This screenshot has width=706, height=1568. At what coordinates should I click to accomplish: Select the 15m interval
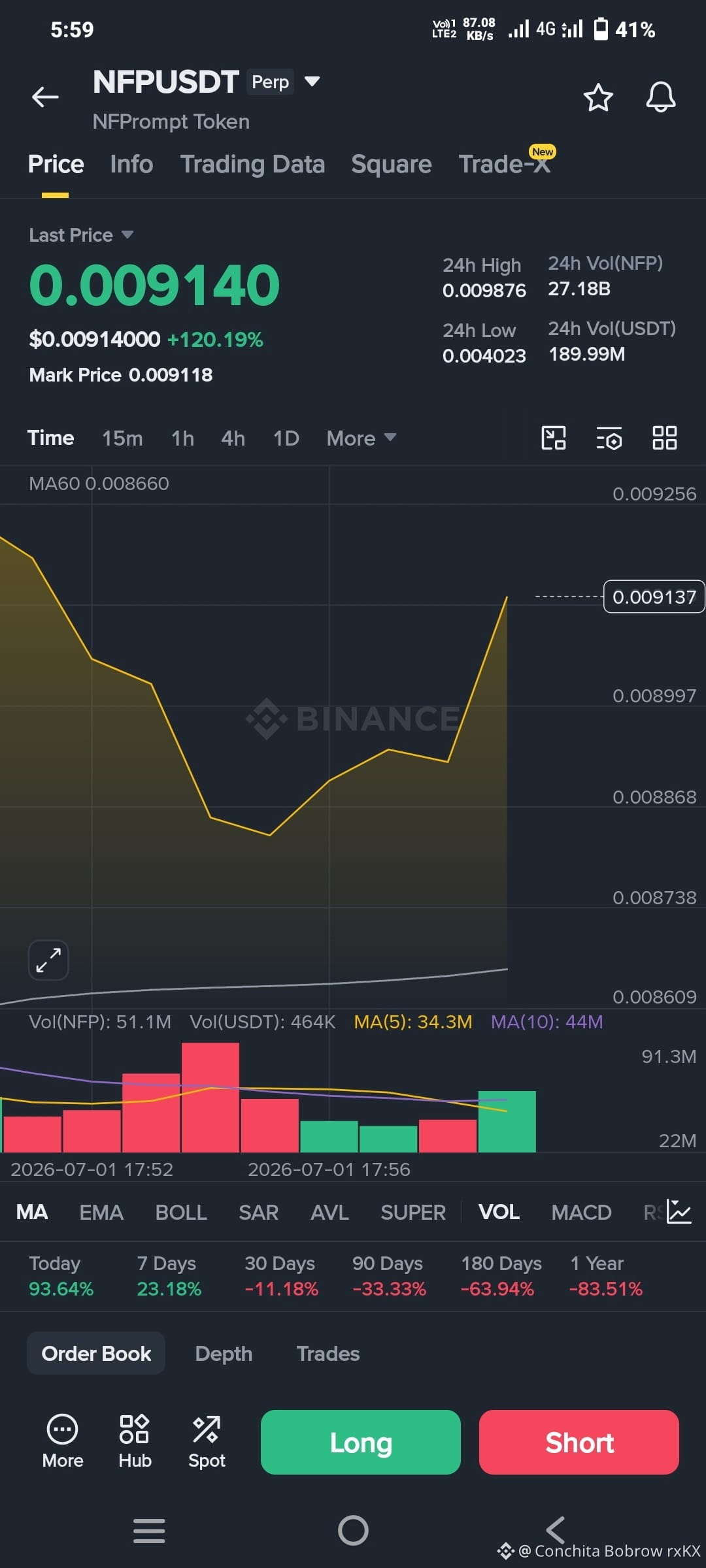coord(122,438)
